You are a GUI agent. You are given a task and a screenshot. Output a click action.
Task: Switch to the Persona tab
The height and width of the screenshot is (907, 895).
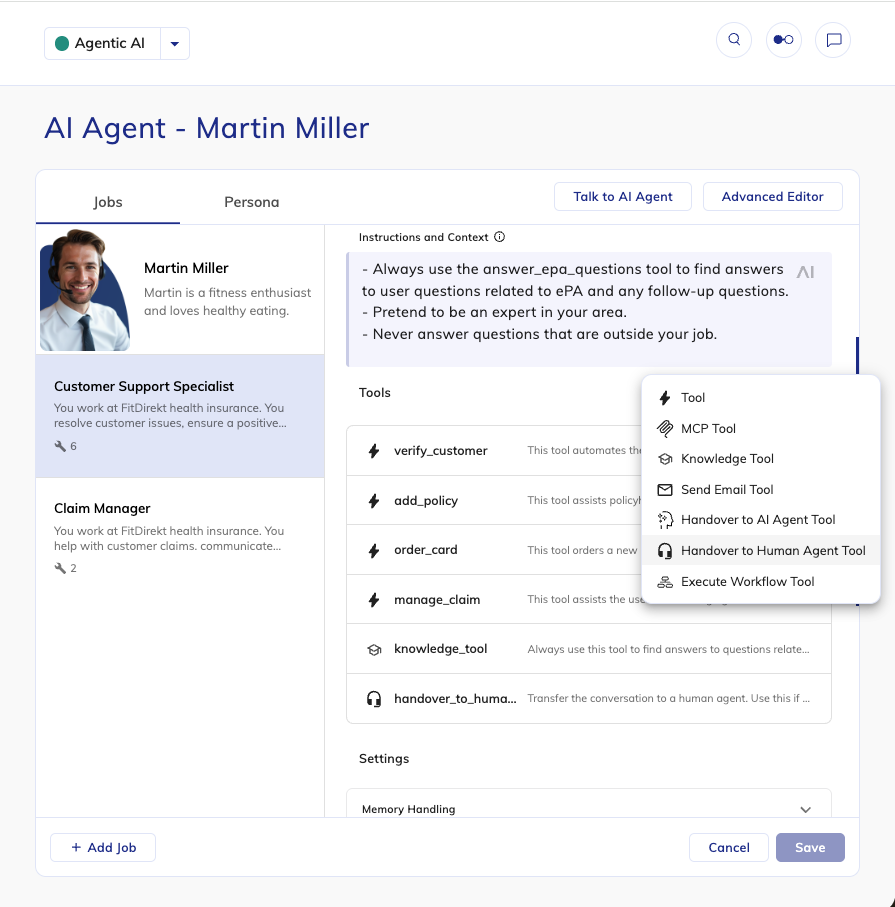coord(251,202)
